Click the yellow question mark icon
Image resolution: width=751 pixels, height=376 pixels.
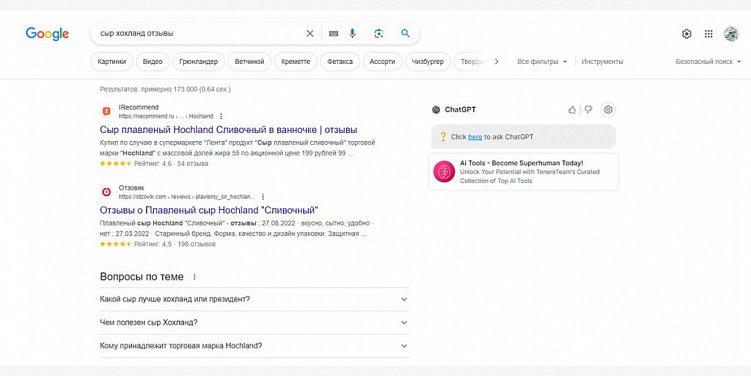(443, 137)
